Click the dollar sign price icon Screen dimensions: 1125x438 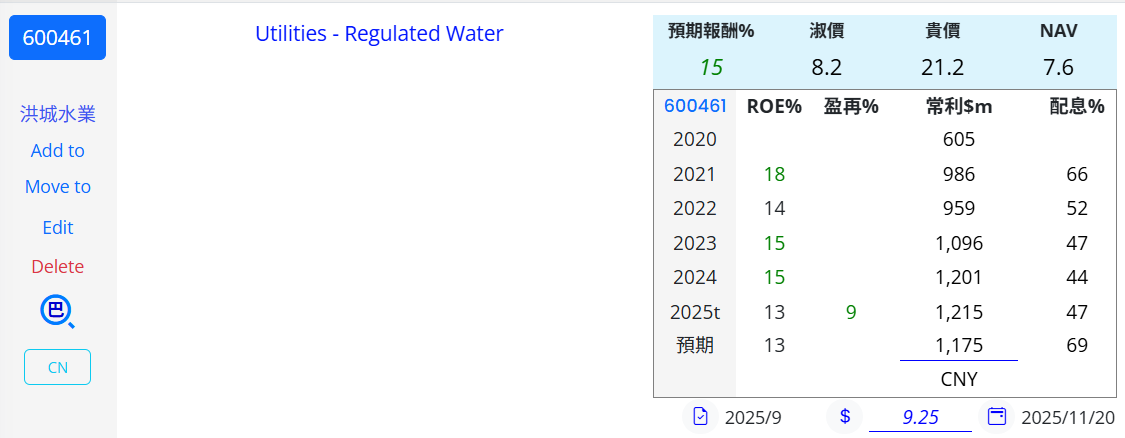[845, 417]
